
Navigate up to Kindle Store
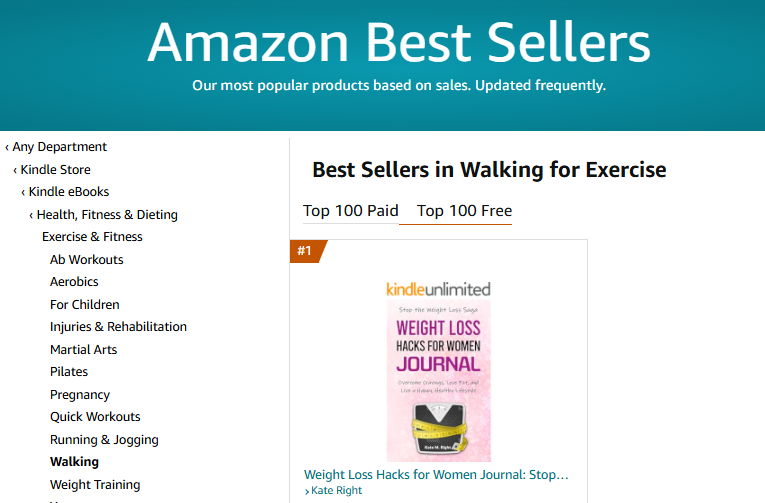55,170
